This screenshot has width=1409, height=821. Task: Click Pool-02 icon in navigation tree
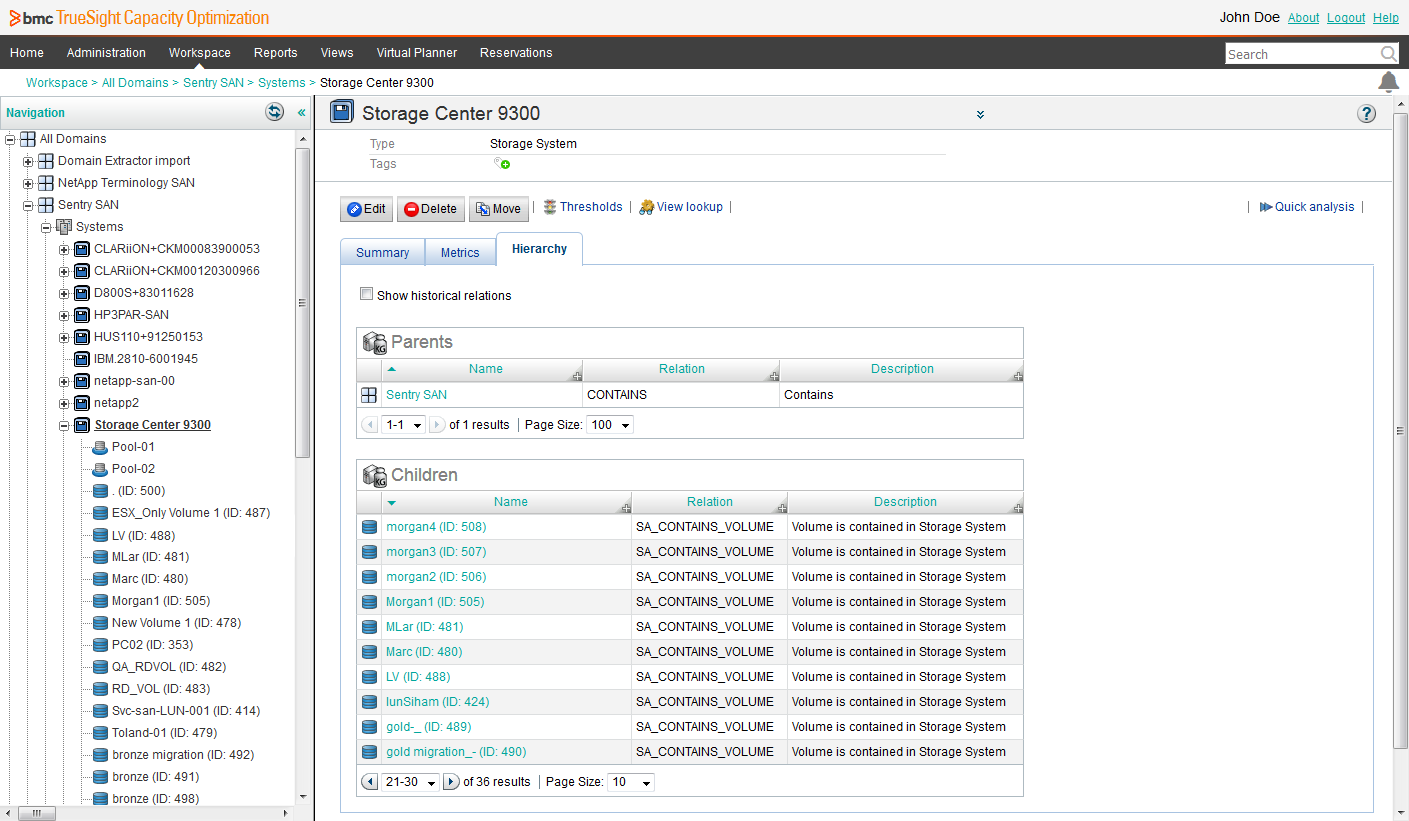point(99,469)
